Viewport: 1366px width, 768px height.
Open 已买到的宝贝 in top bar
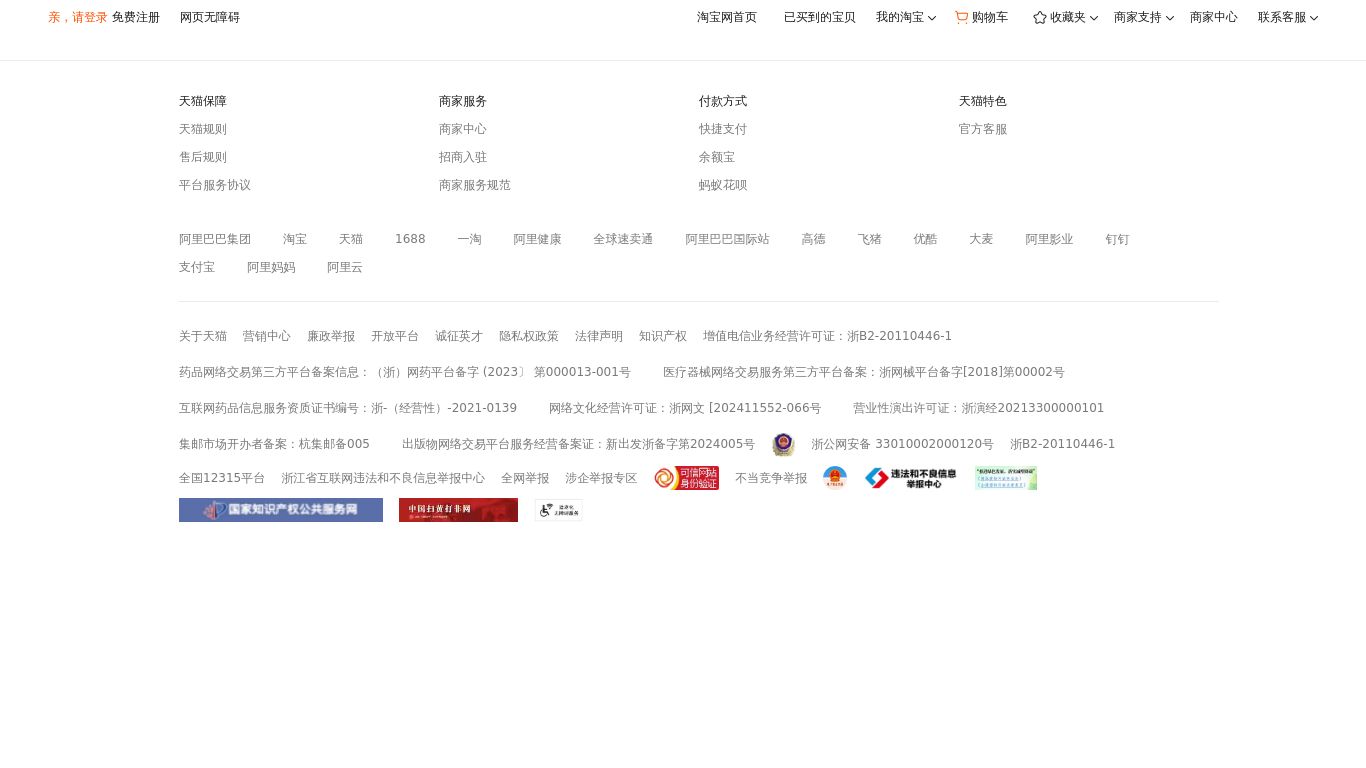point(820,17)
